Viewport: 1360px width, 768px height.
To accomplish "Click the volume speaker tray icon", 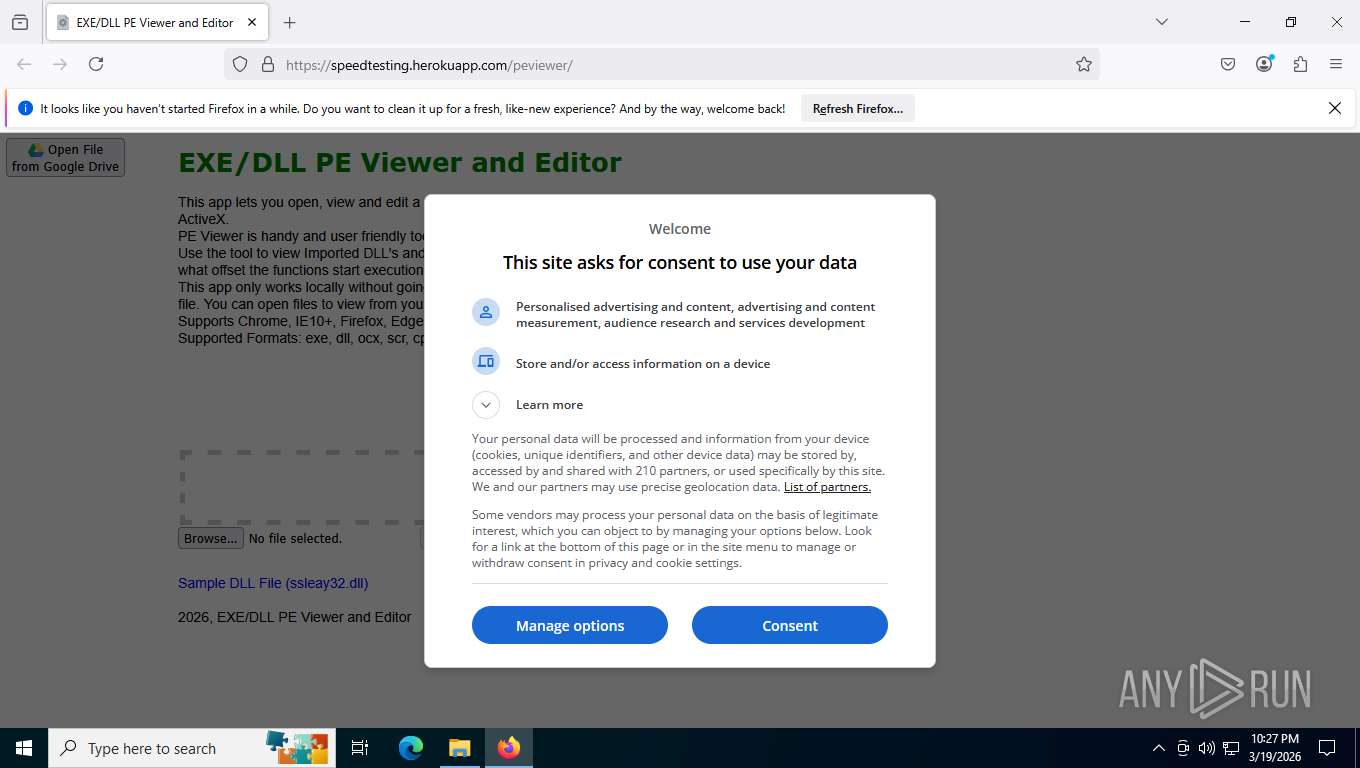I will [x=1206, y=748].
